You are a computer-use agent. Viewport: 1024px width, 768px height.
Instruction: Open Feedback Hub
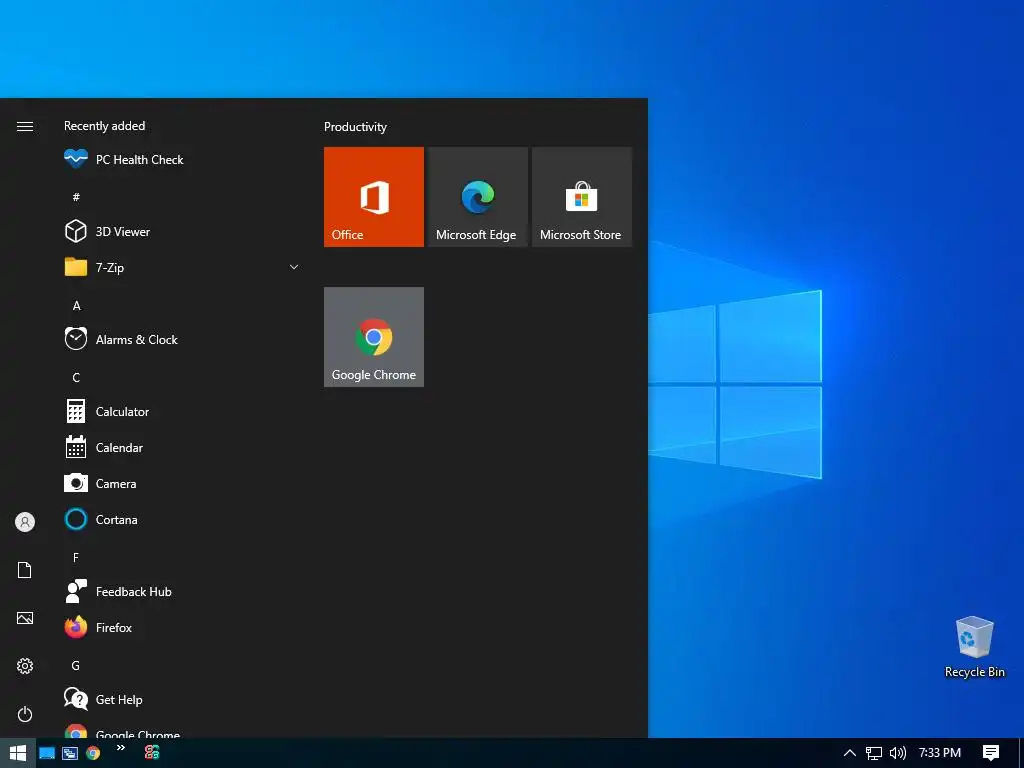[181, 592]
